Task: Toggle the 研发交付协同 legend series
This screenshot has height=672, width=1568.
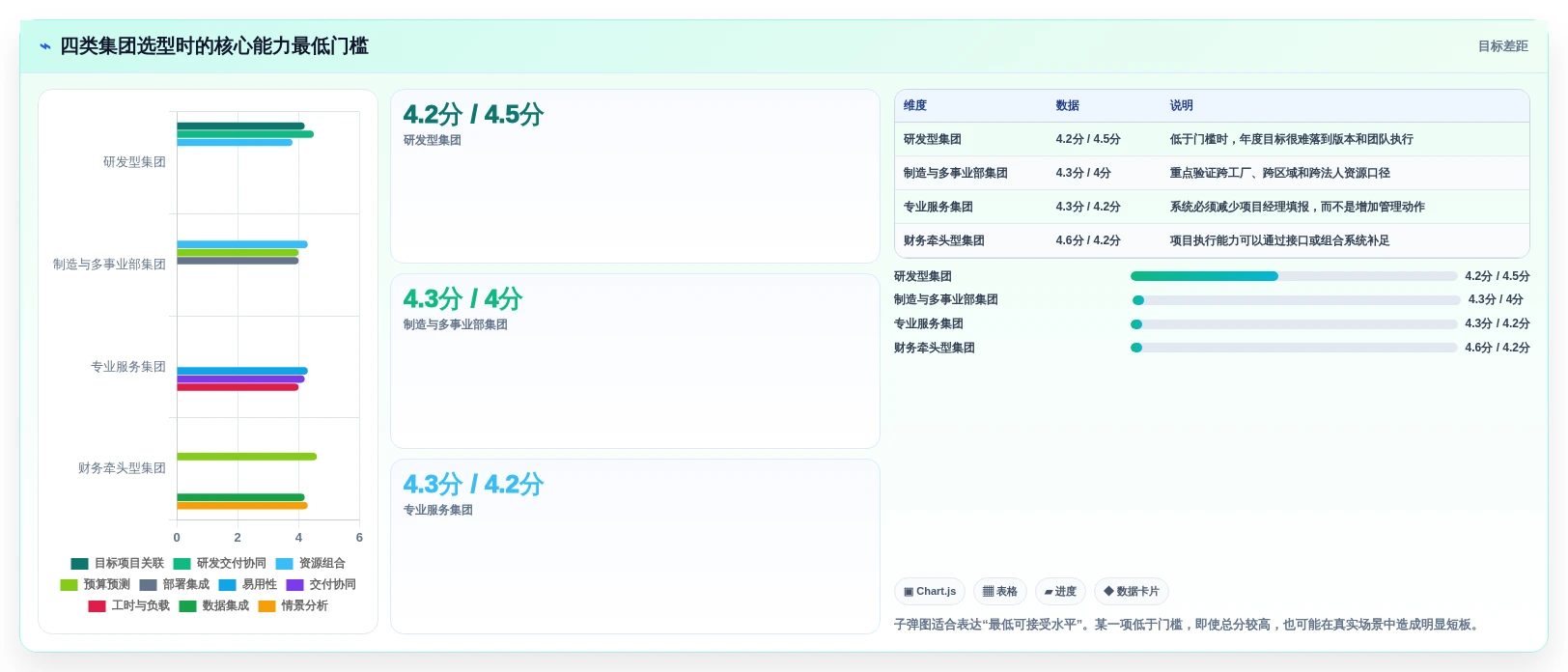Action: [x=220, y=564]
